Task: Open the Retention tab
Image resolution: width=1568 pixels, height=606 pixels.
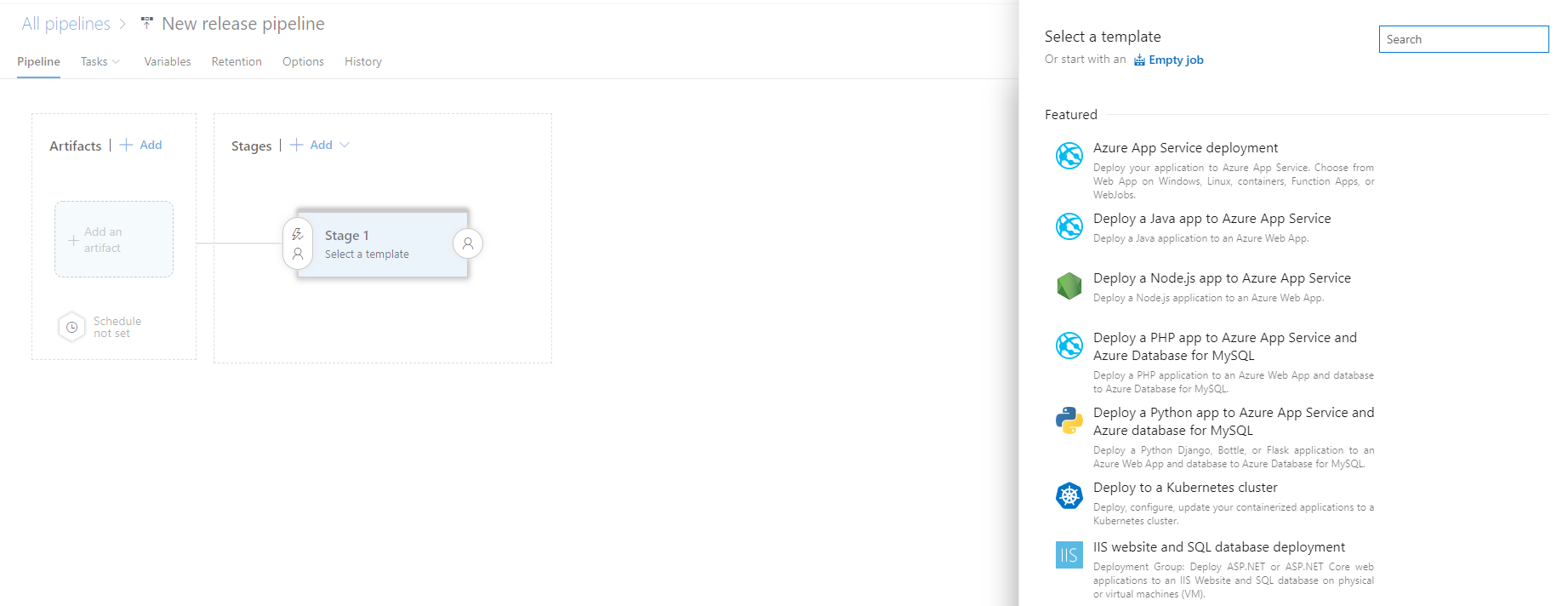Action: [237, 61]
